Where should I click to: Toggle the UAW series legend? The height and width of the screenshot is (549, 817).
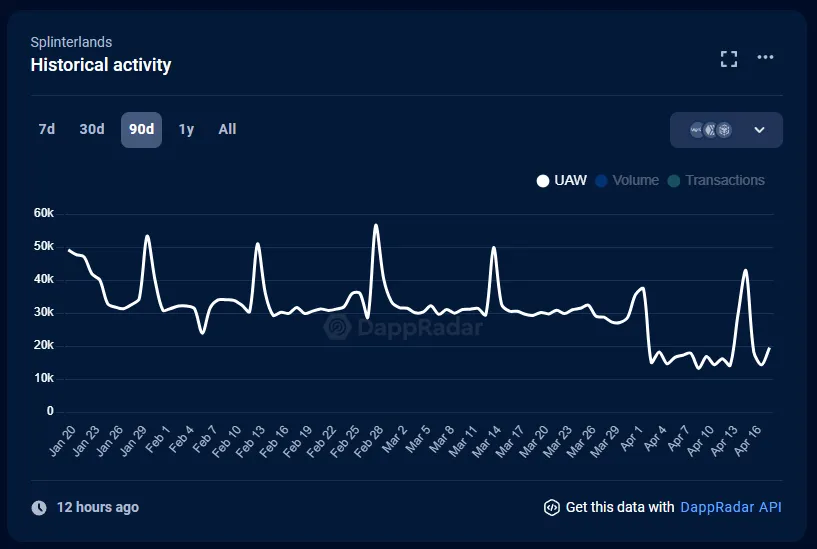click(x=562, y=180)
